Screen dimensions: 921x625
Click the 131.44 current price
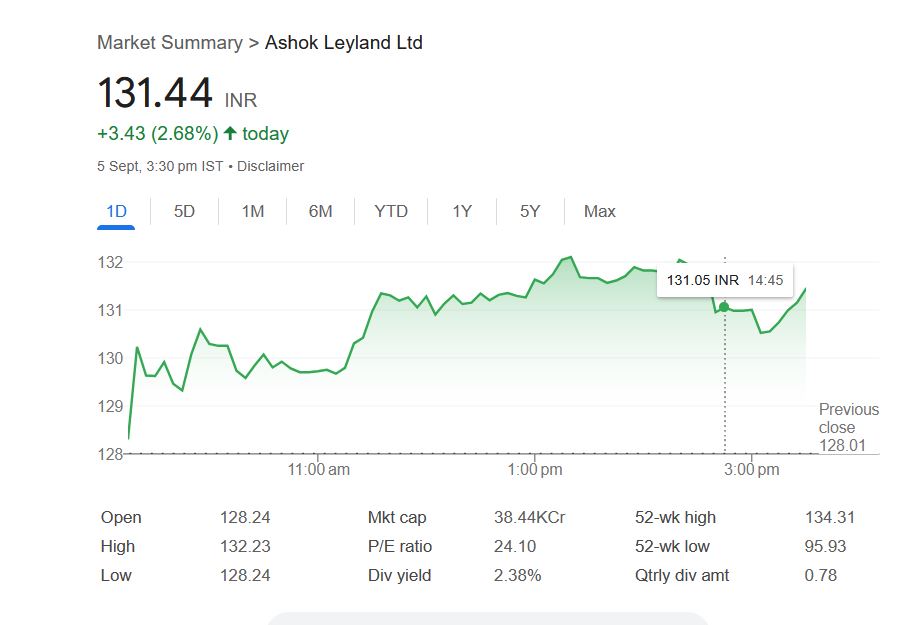pyautogui.click(x=155, y=94)
